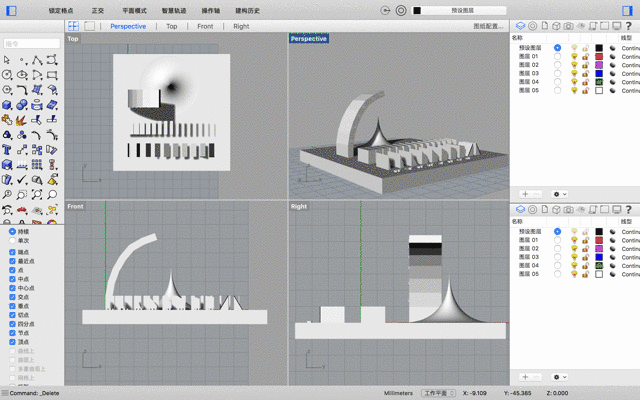The image size is (640, 400).
Task: Make 图层 01 current in upper panel
Action: [x=557, y=56]
